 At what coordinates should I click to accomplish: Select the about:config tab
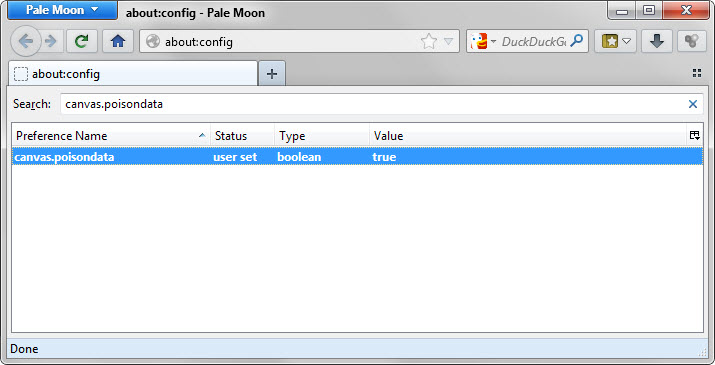click(133, 73)
